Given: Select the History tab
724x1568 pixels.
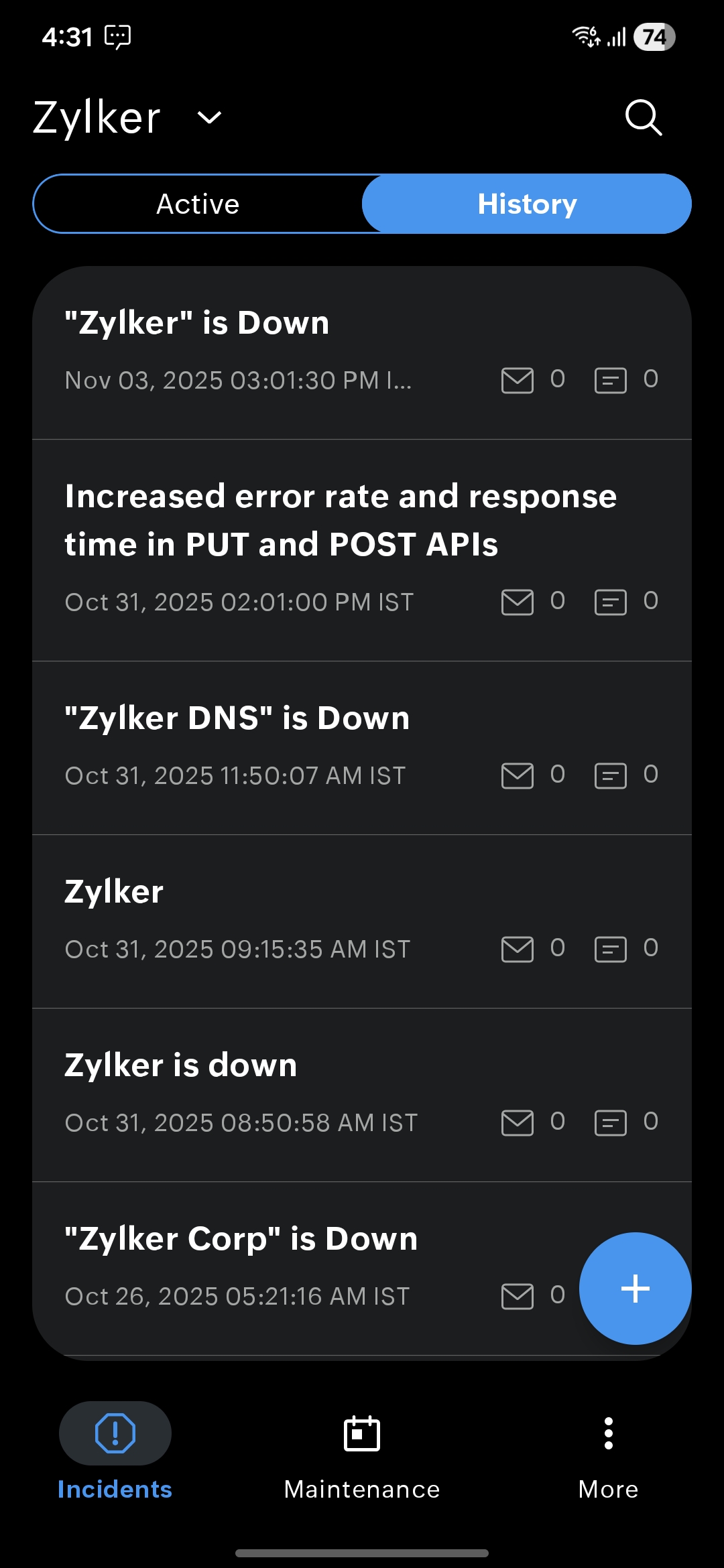Looking at the screenshot, I should [527, 204].
